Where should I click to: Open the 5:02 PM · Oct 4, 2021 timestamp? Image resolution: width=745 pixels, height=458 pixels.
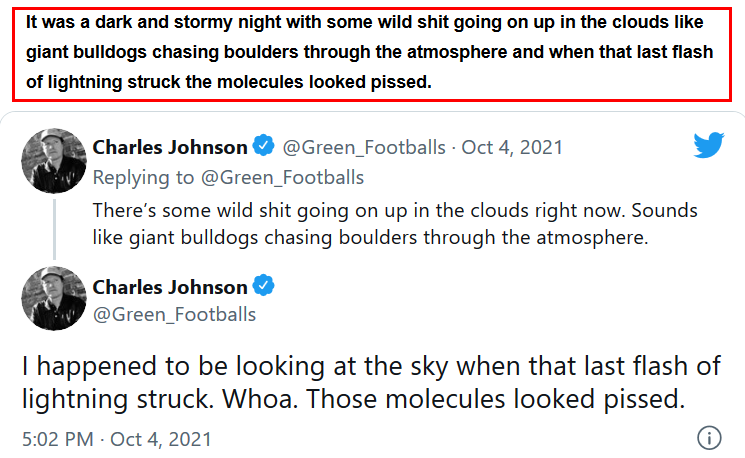(116, 438)
